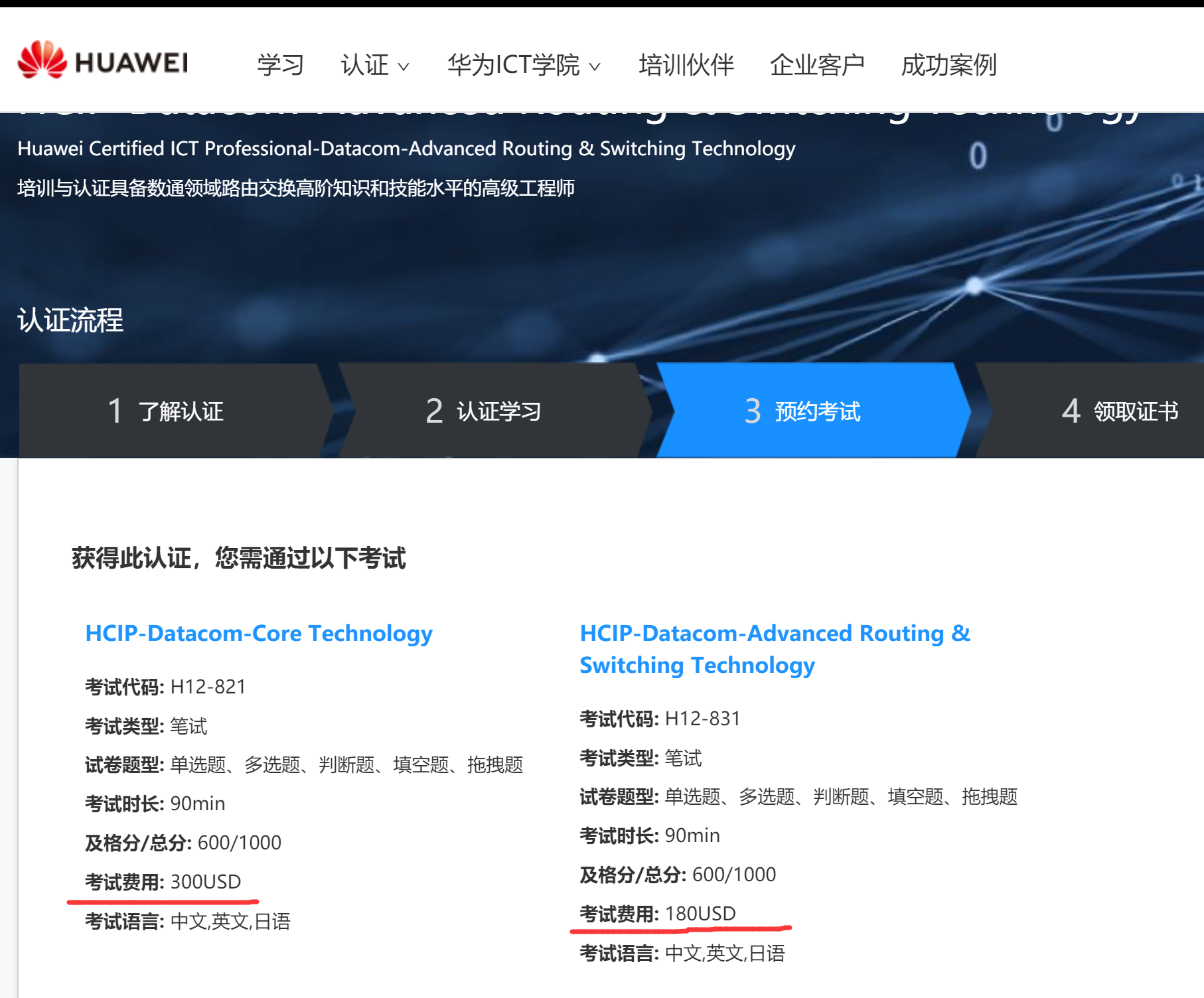Click the 180USD exam fee
Viewport: 1204px width, 998px height.
tap(700, 914)
